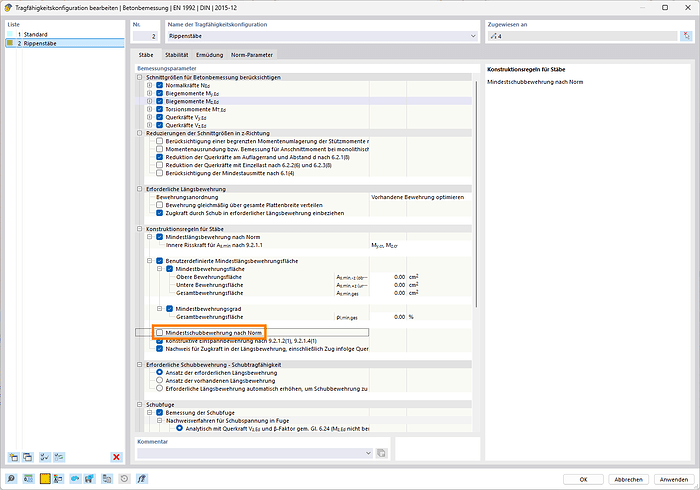Switch to the Stabilität tab
700x490 pixels.
click(176, 54)
